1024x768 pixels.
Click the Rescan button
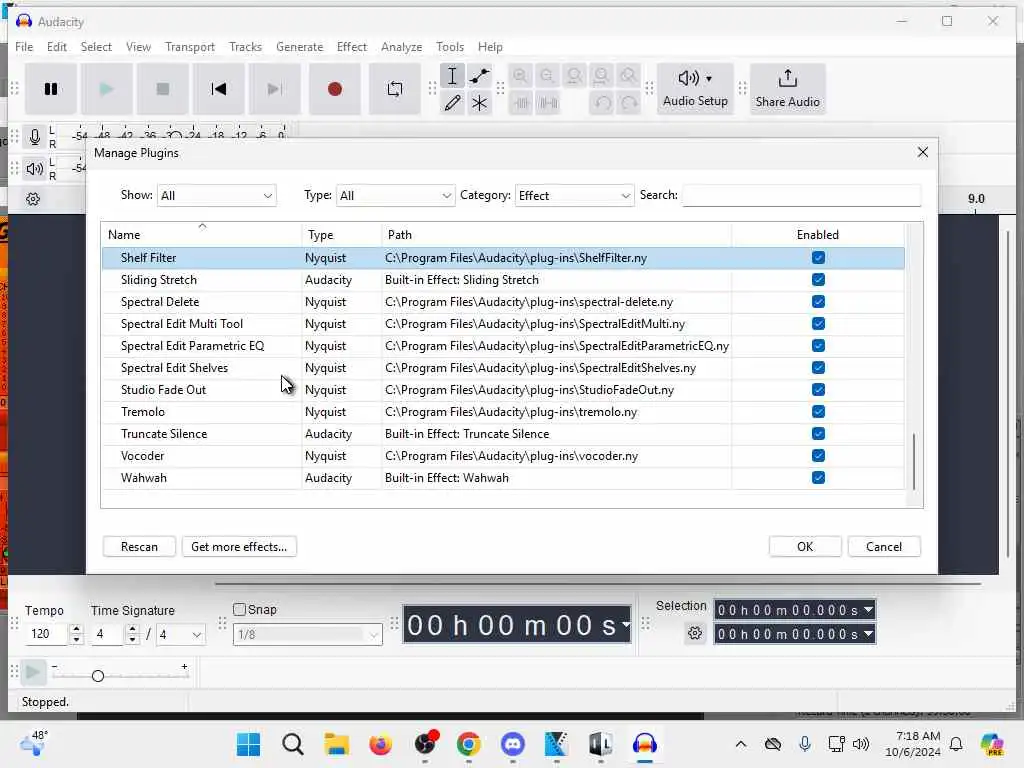139,547
